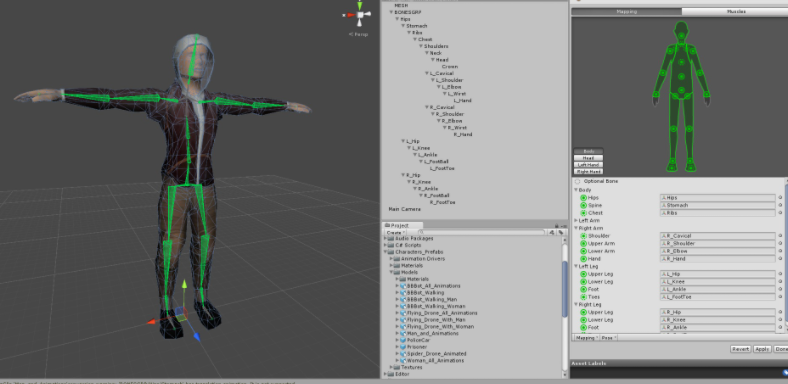Click search-by-type icon in Project panel
Screen dimensions: 788x384
point(551,232)
